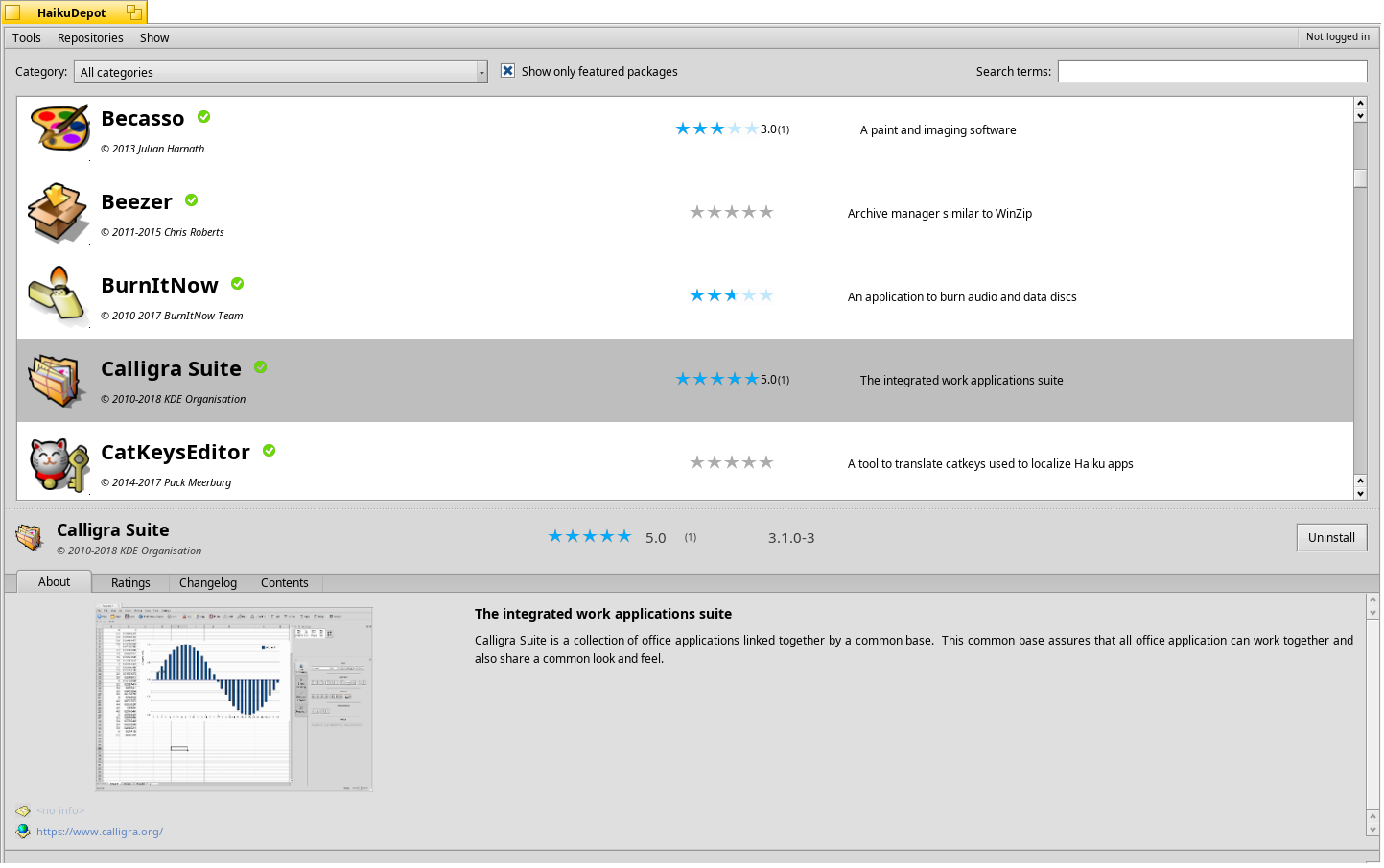
Task: Select the CatKeysEditor package title
Action: (x=176, y=453)
